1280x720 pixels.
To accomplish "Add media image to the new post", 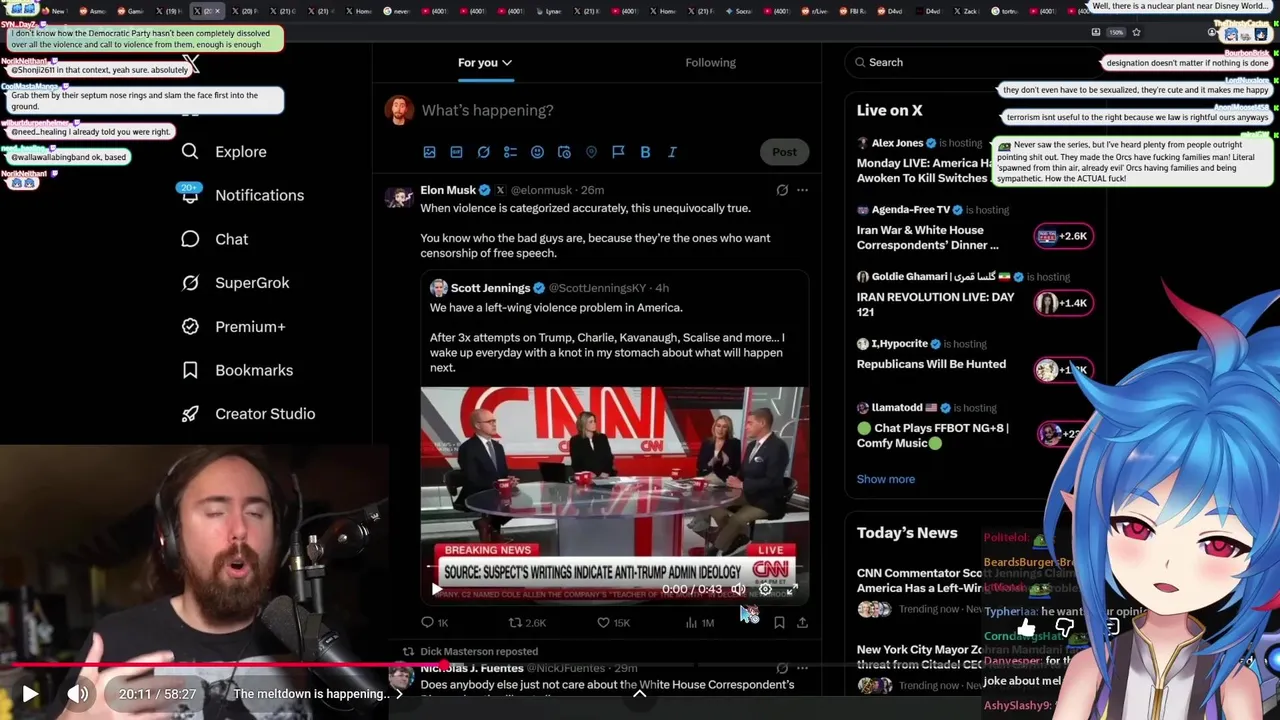I will [x=429, y=152].
